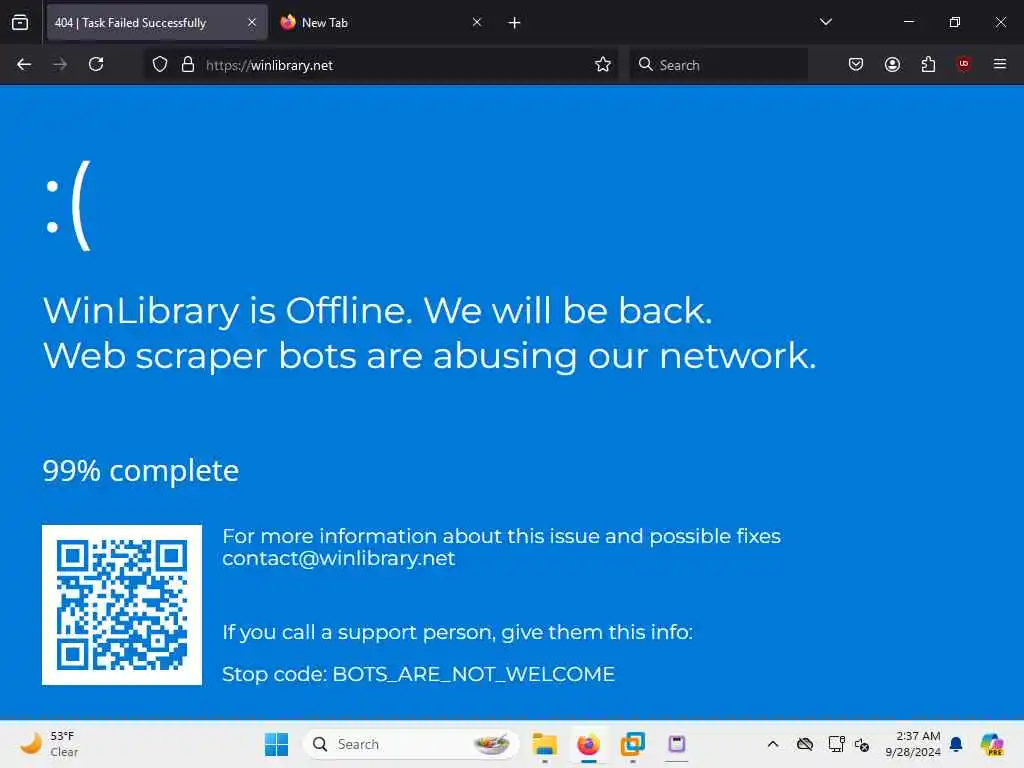Open a new tab with plus button
The width and height of the screenshot is (1024, 768).
point(515,23)
